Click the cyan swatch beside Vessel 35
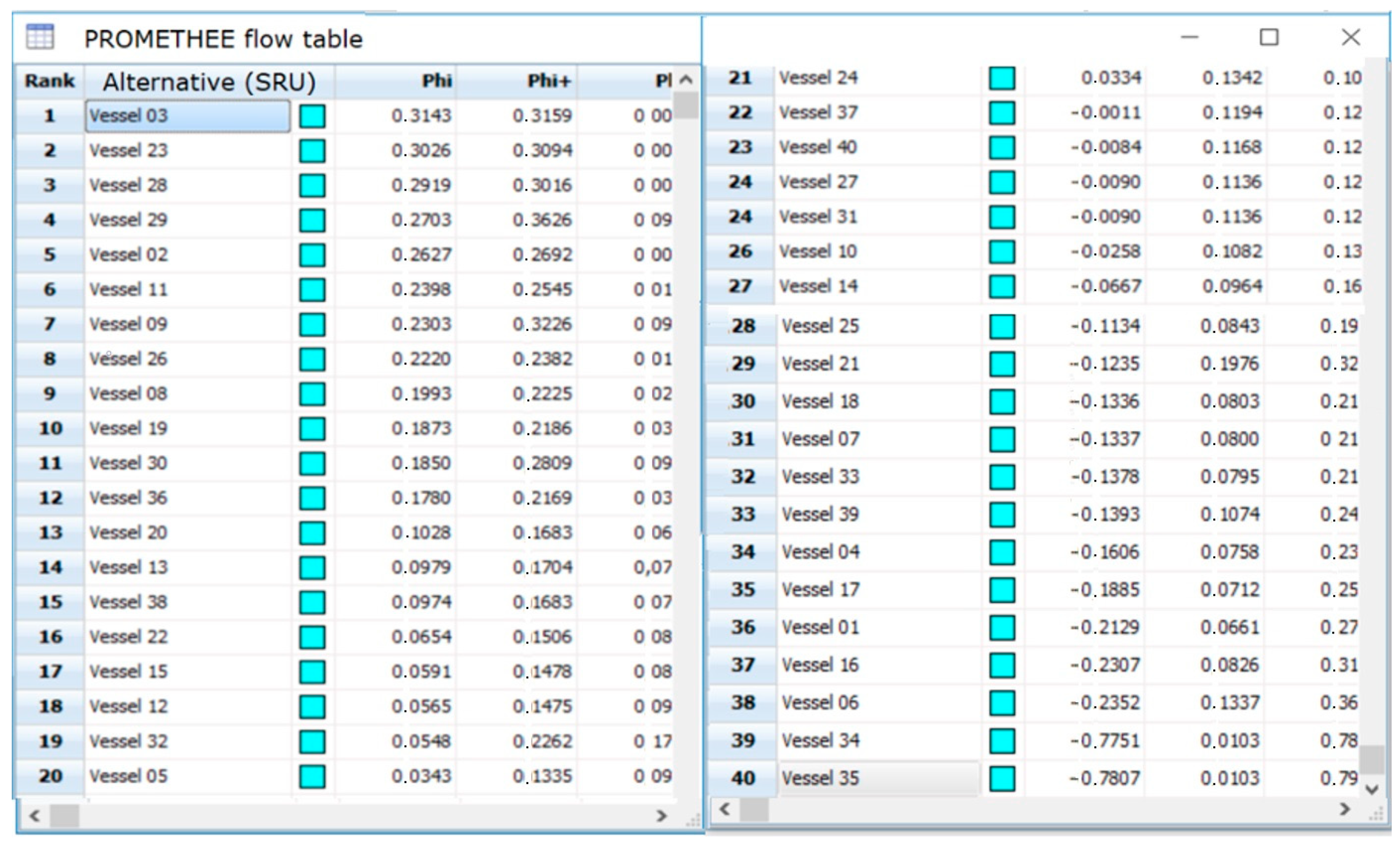Screen dimensions: 1400x844 (x=1002, y=778)
